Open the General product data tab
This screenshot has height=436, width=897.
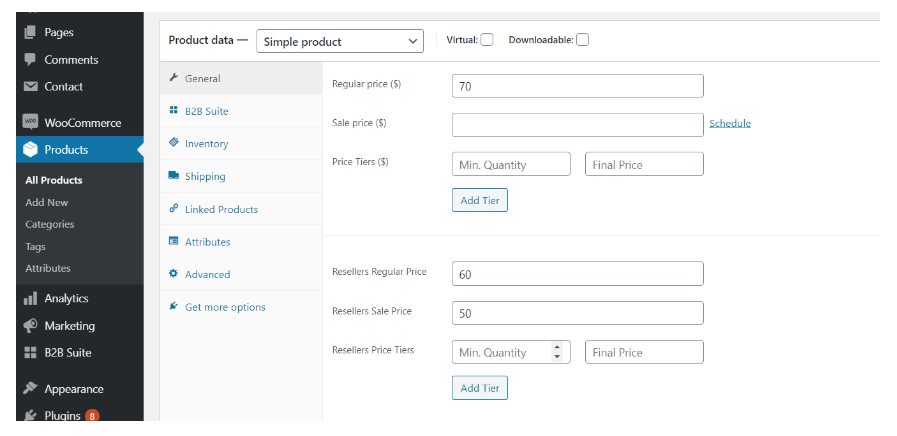(x=241, y=78)
